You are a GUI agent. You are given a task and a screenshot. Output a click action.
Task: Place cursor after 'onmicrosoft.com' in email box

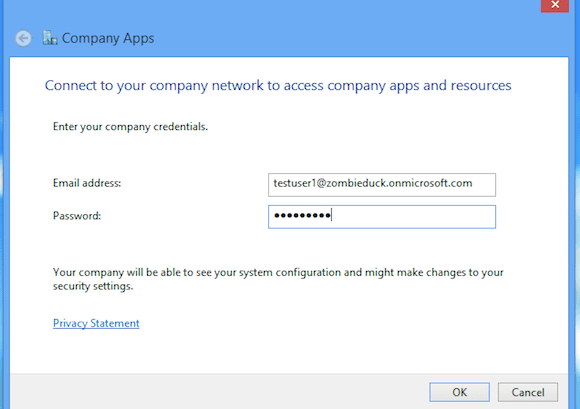(473, 183)
